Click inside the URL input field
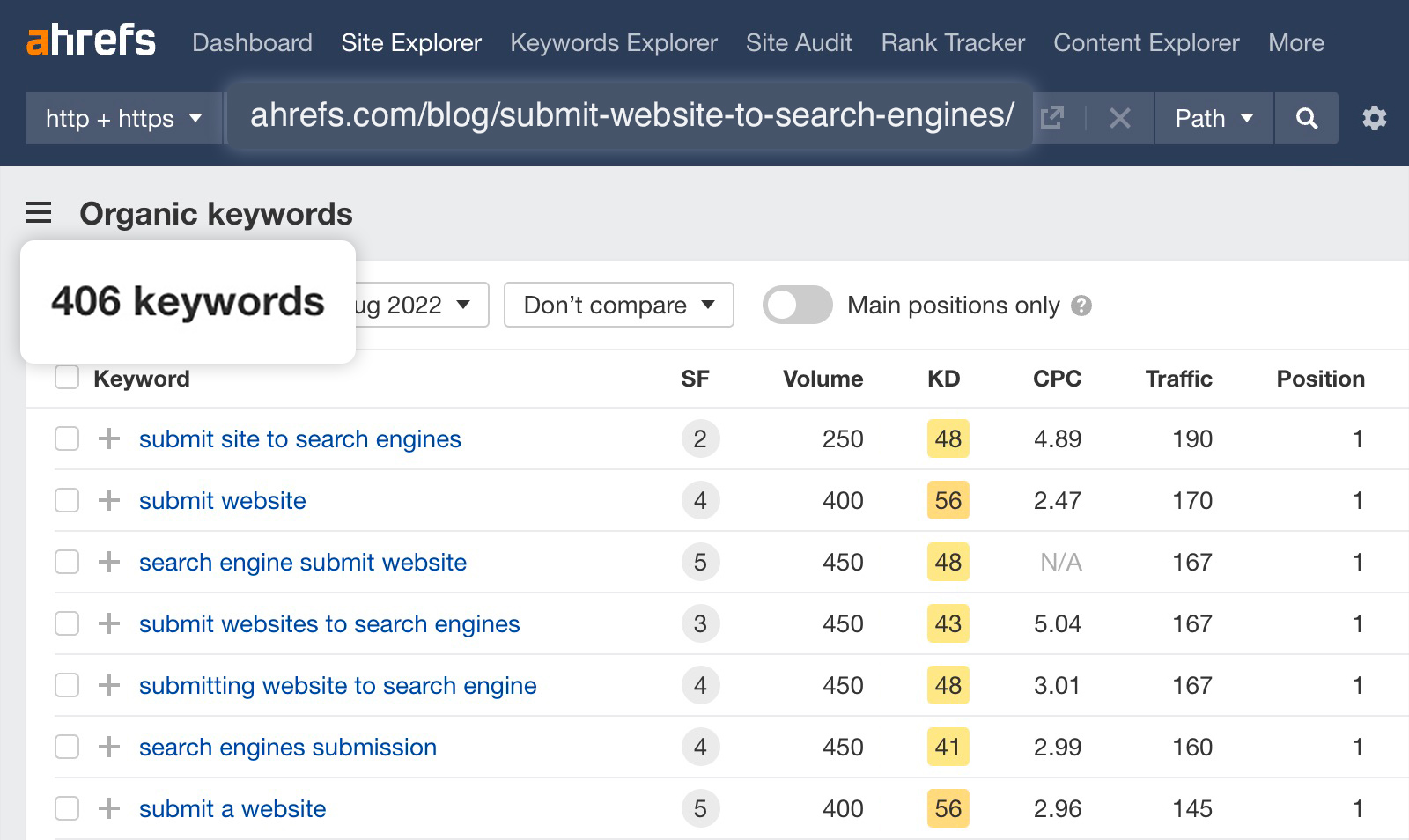 pyautogui.click(x=631, y=115)
